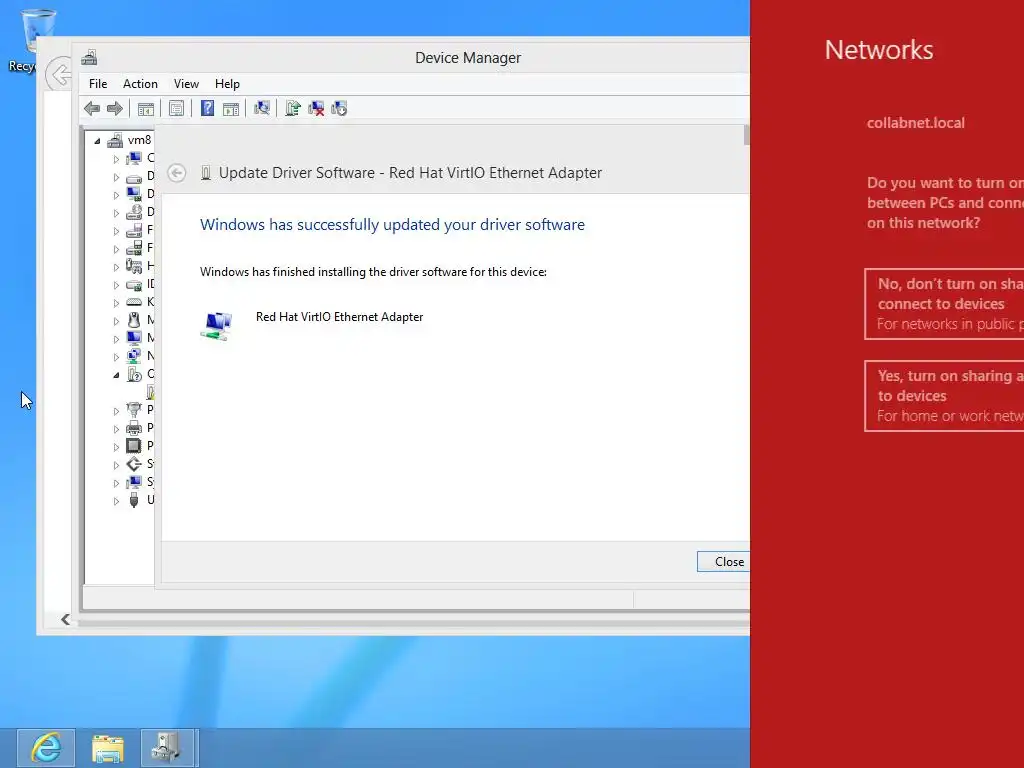
Task: Select the vm8 computer root node icon
Action: pos(115,140)
